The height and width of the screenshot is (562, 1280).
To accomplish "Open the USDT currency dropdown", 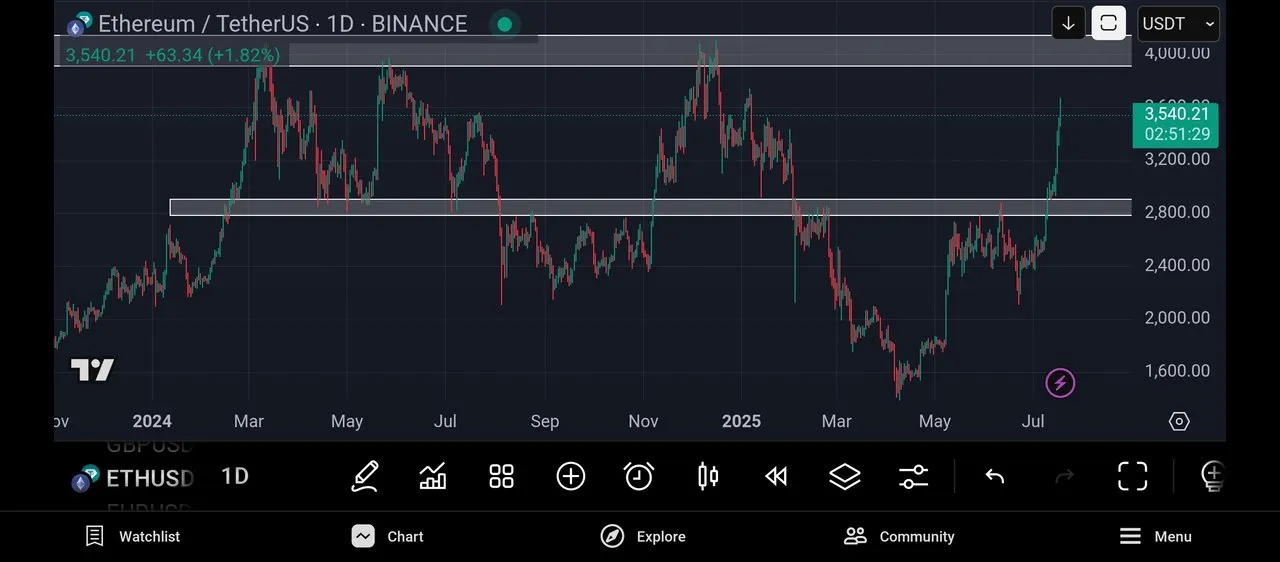I will (x=1179, y=23).
